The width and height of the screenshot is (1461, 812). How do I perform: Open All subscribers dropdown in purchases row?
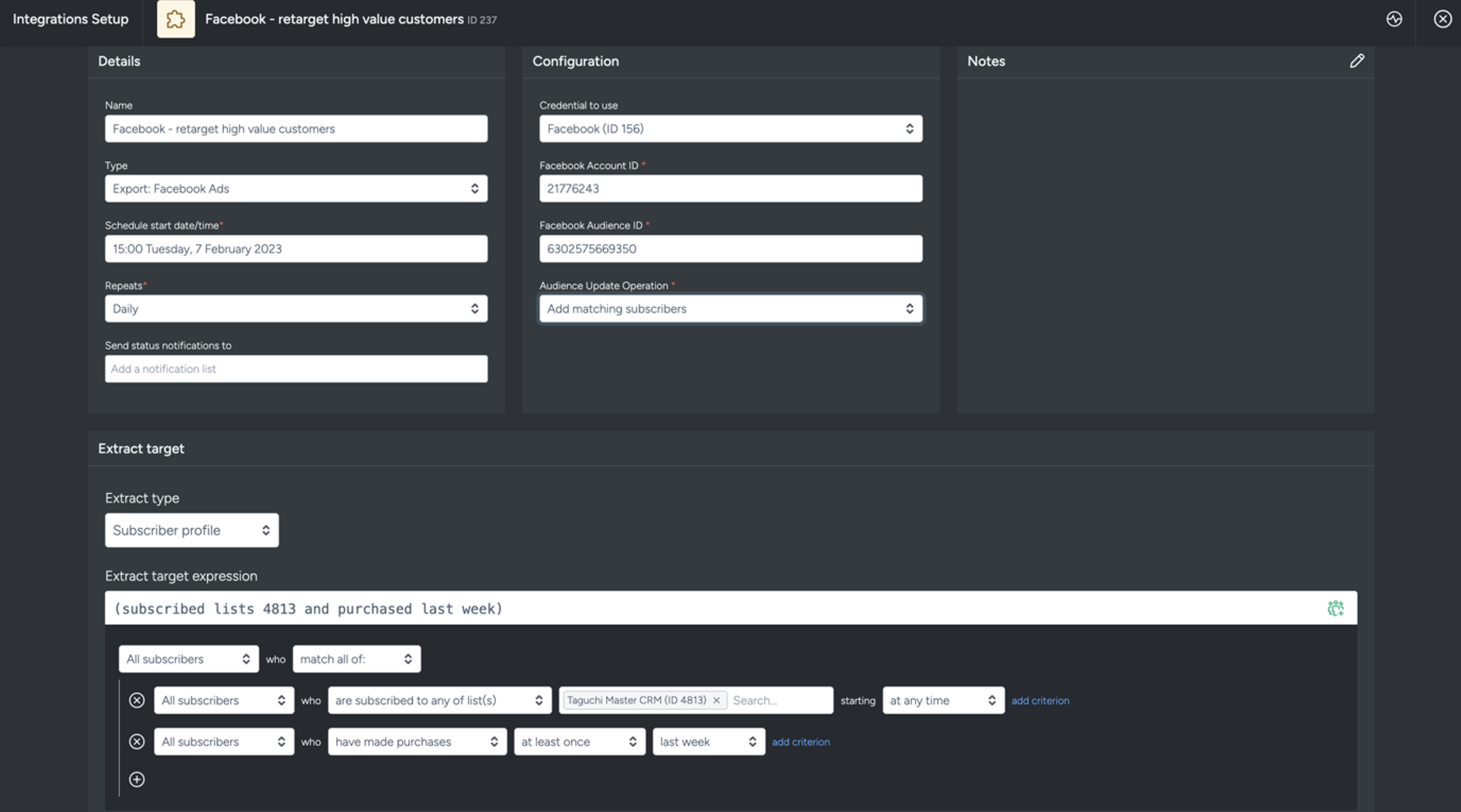(x=224, y=741)
